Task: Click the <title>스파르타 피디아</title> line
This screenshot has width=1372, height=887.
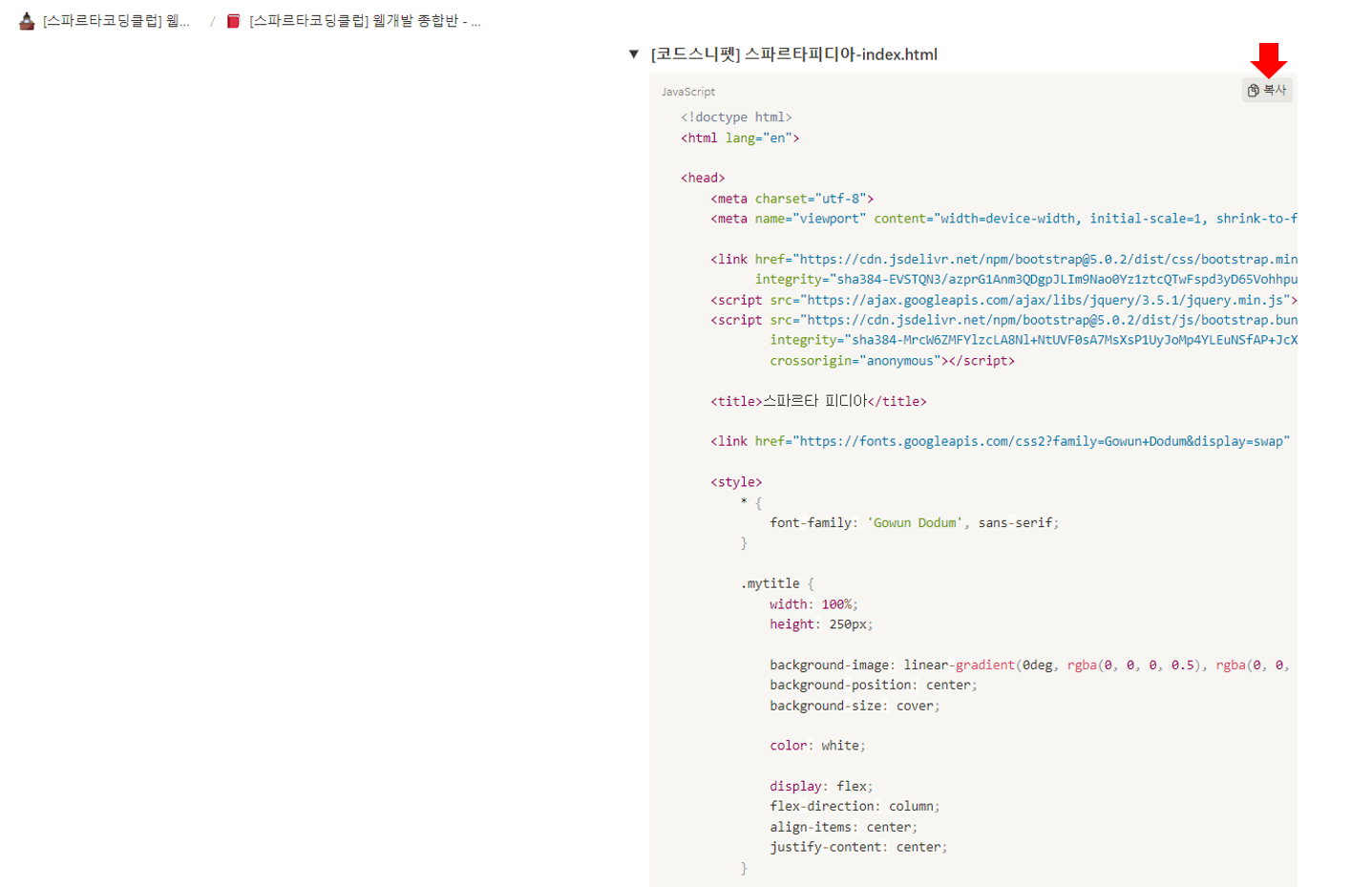Action: tap(818, 401)
